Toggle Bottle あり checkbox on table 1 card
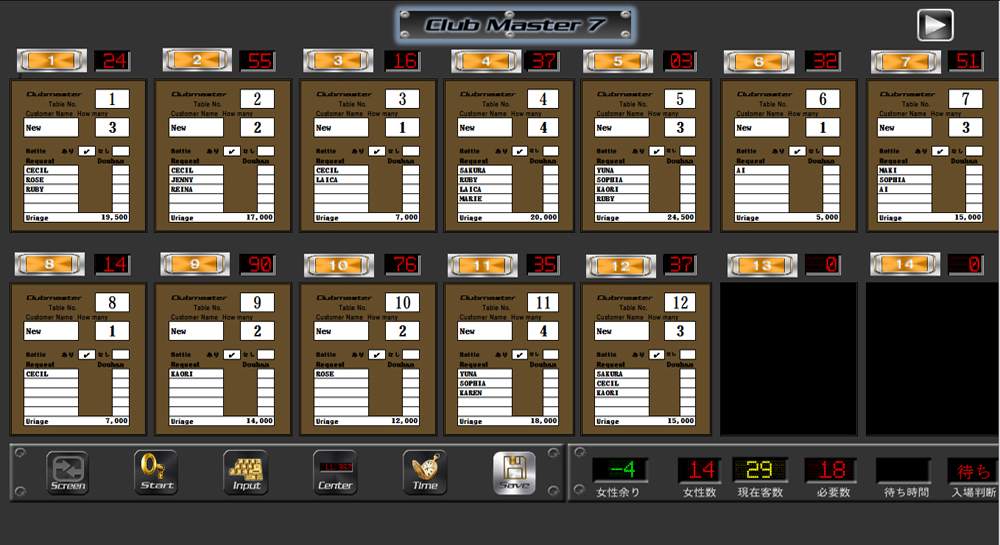 pos(86,151)
